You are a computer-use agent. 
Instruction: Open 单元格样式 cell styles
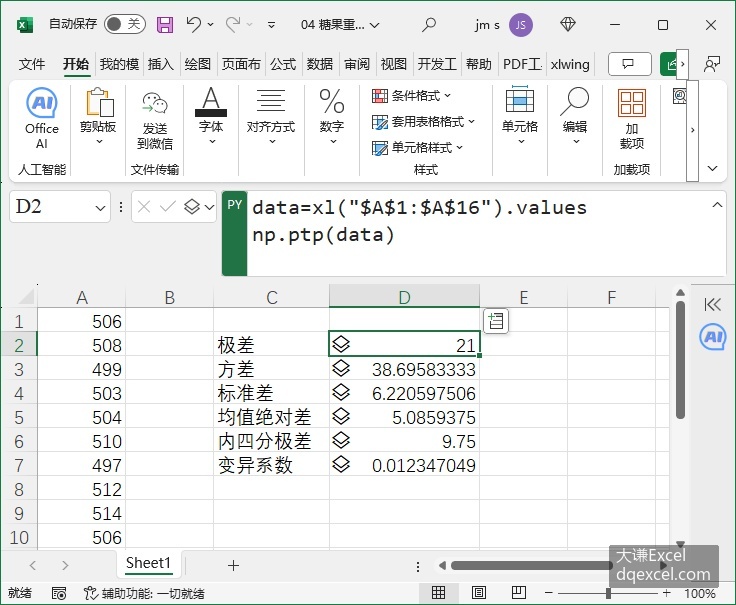click(417, 147)
